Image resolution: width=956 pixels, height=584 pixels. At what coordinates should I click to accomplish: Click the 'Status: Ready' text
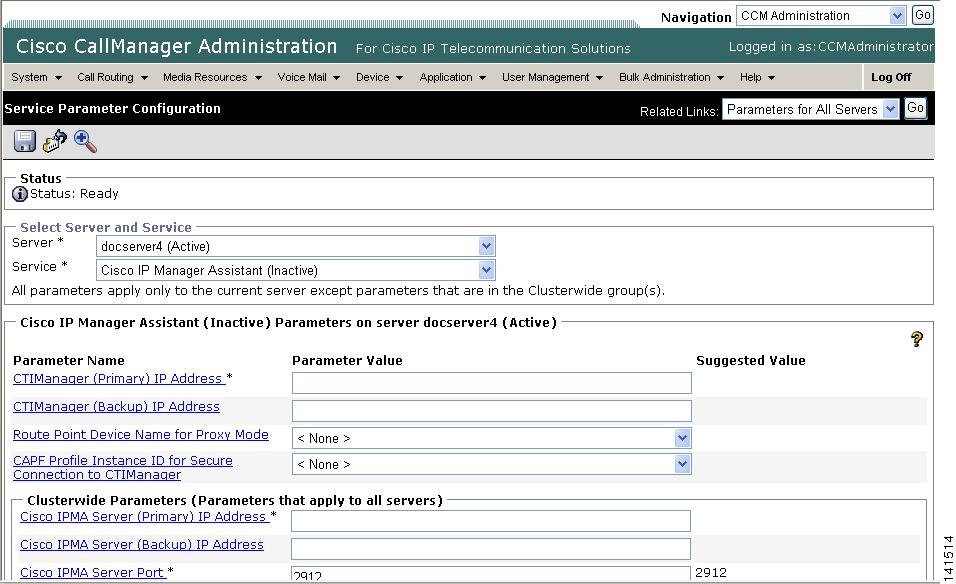pos(74,194)
